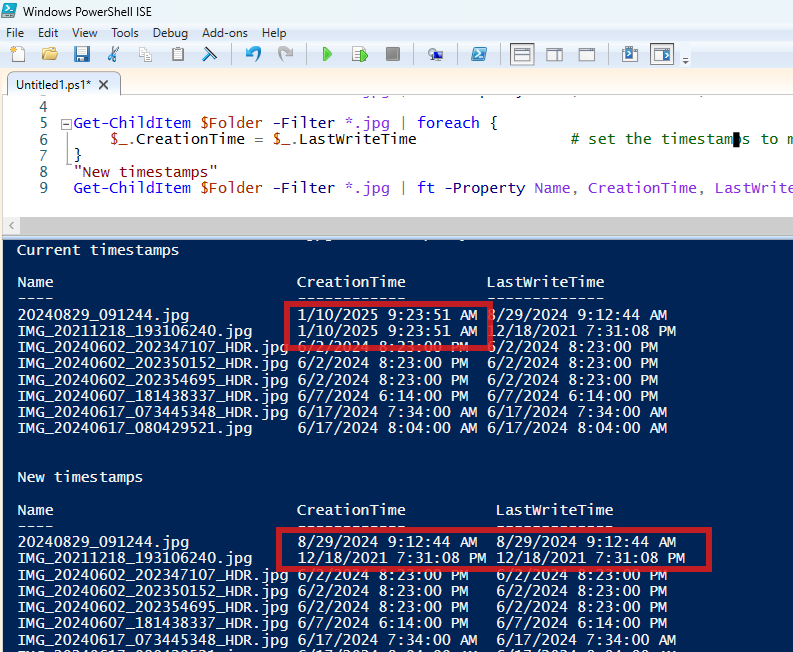This screenshot has height=652, width=793.
Task: Save the script using the floppy disk icon
Action: (81, 54)
